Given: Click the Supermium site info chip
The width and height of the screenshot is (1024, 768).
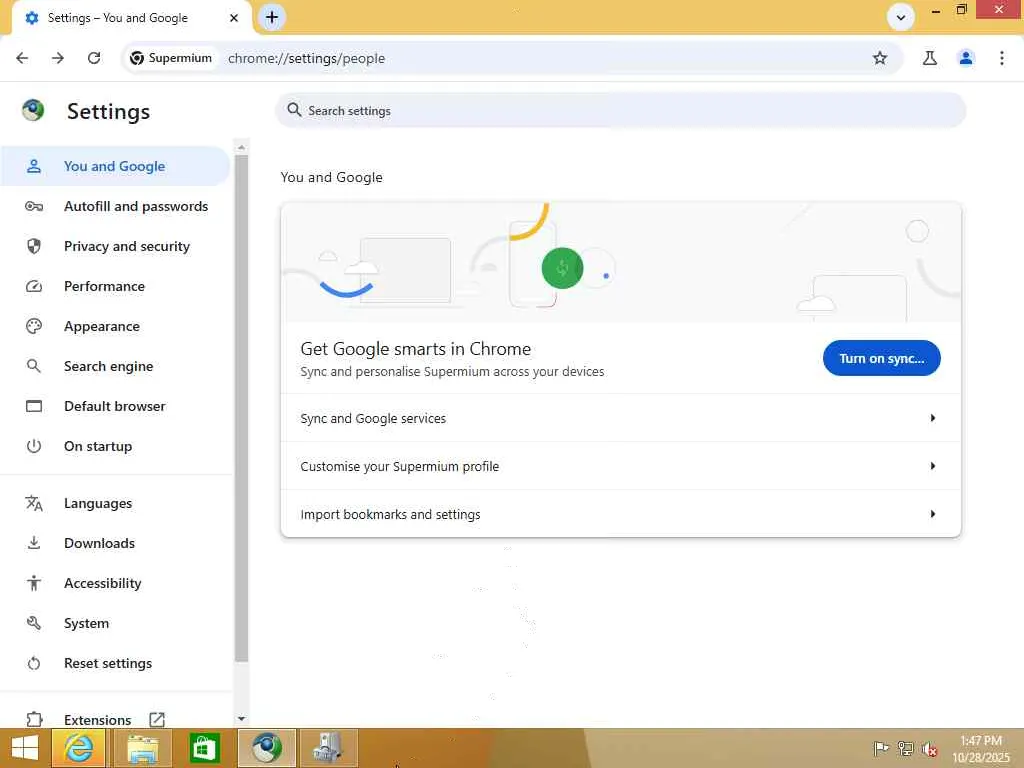Looking at the screenshot, I should pyautogui.click(x=171, y=58).
